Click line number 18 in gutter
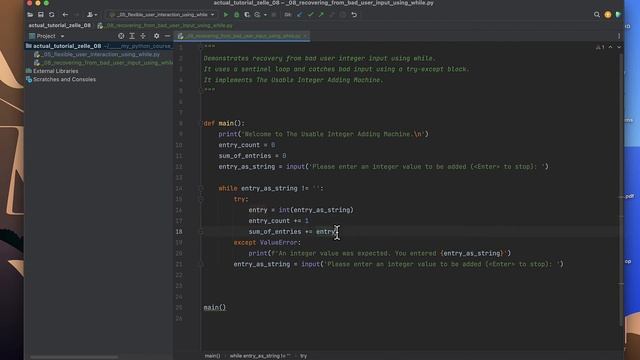This screenshot has height=360, width=640. (179, 231)
